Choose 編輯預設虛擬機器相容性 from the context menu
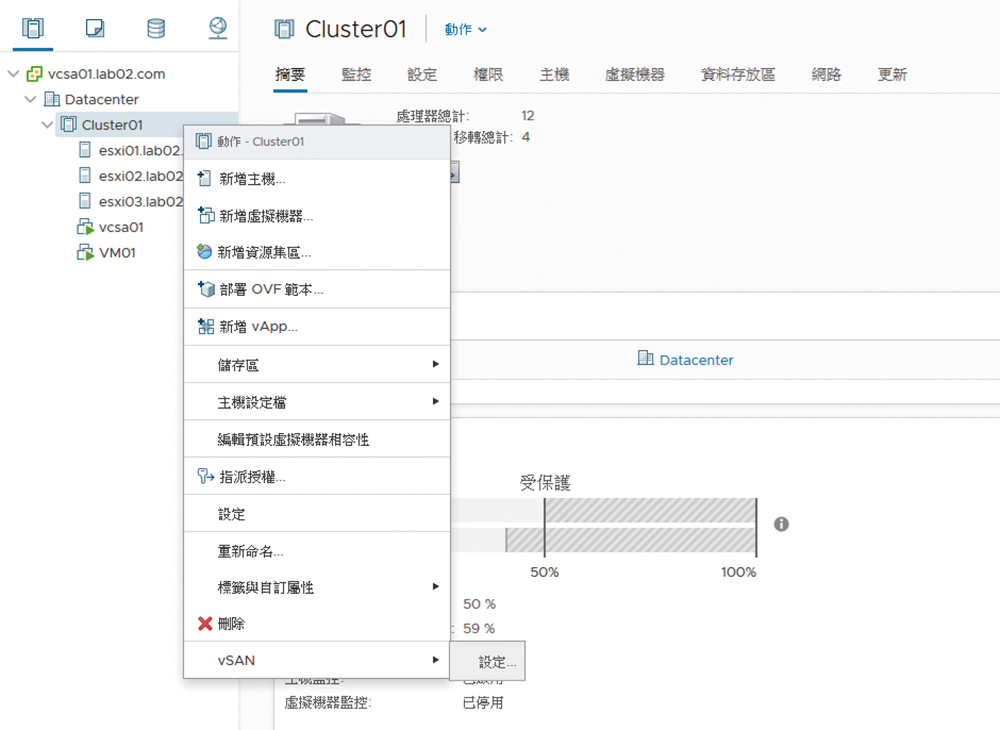Image resolution: width=1000 pixels, height=730 pixels. (x=317, y=439)
